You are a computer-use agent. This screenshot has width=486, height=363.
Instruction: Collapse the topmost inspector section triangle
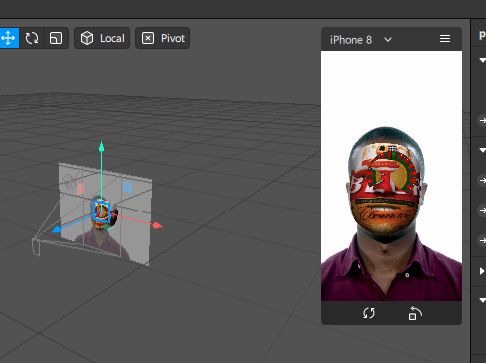point(482,60)
